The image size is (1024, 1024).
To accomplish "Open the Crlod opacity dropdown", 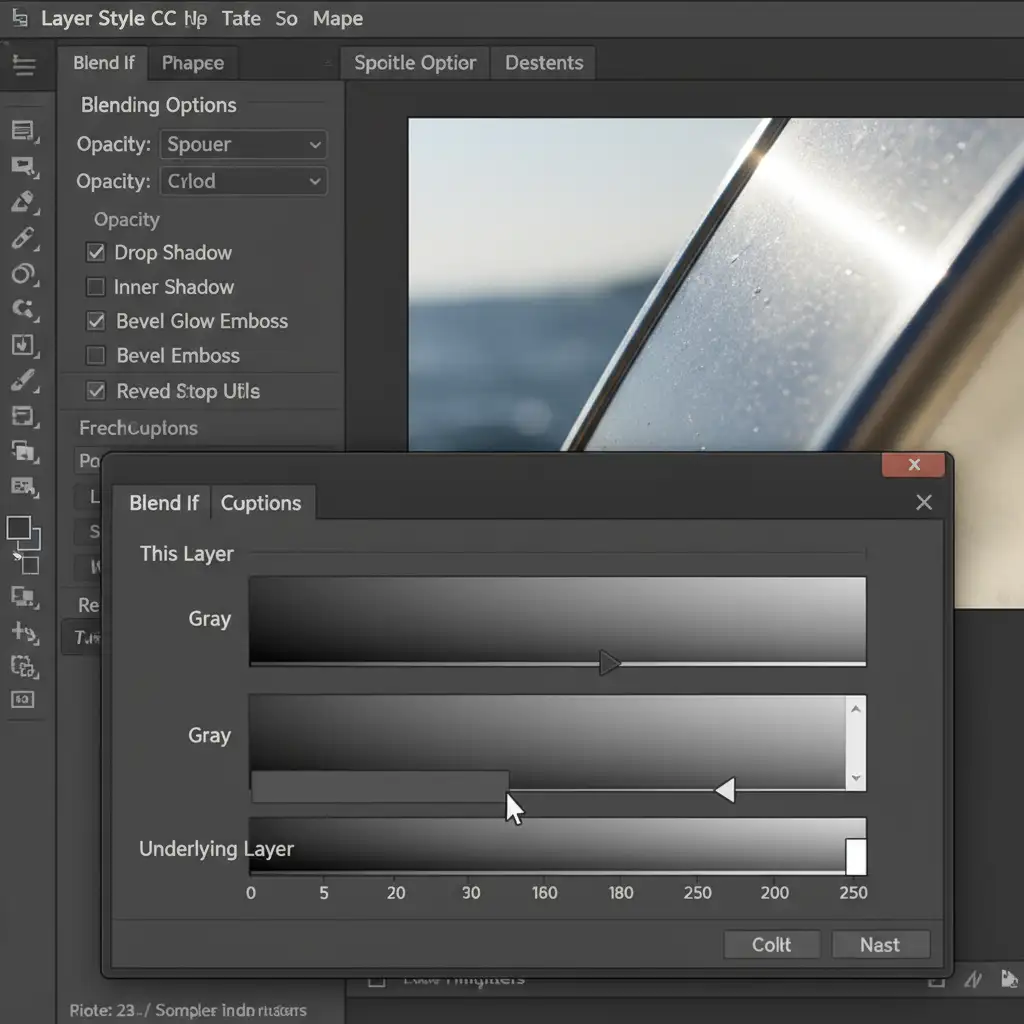I will (243, 181).
